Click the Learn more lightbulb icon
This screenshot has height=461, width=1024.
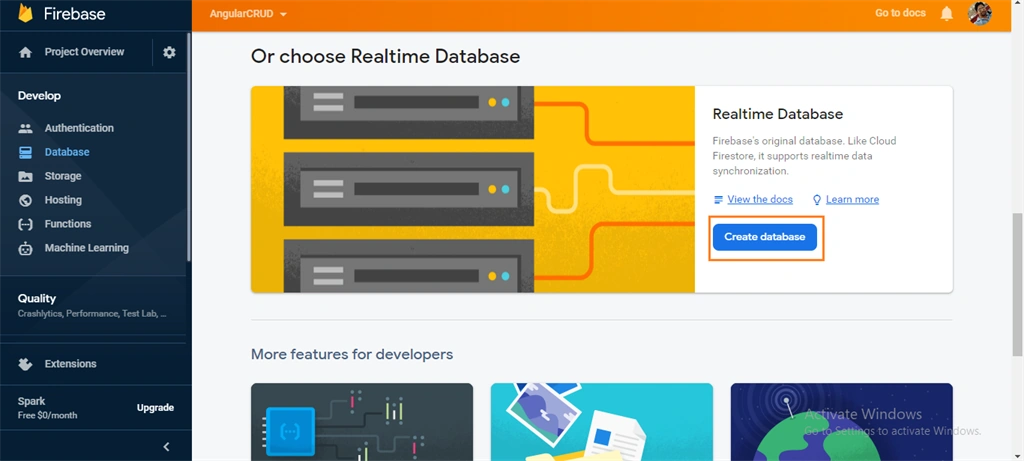pyautogui.click(x=816, y=200)
